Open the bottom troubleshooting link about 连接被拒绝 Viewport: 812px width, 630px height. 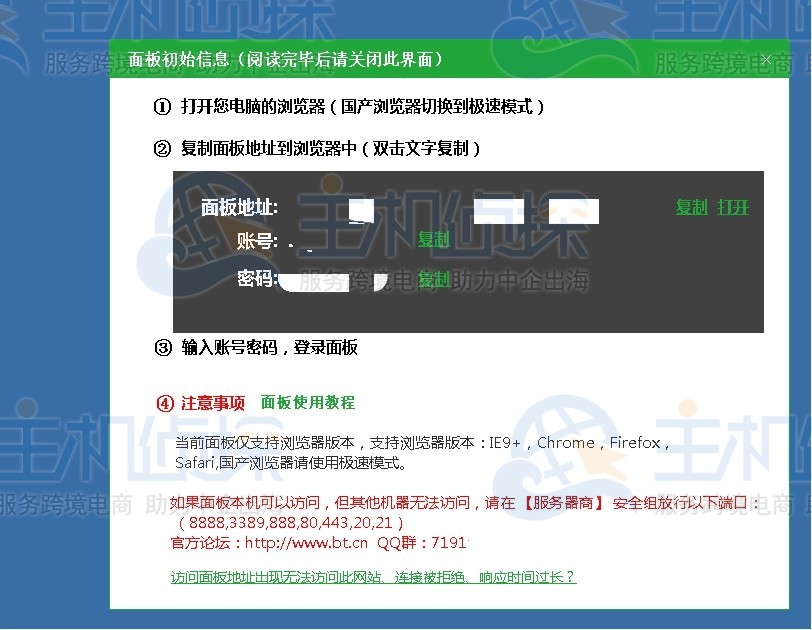click(375, 578)
